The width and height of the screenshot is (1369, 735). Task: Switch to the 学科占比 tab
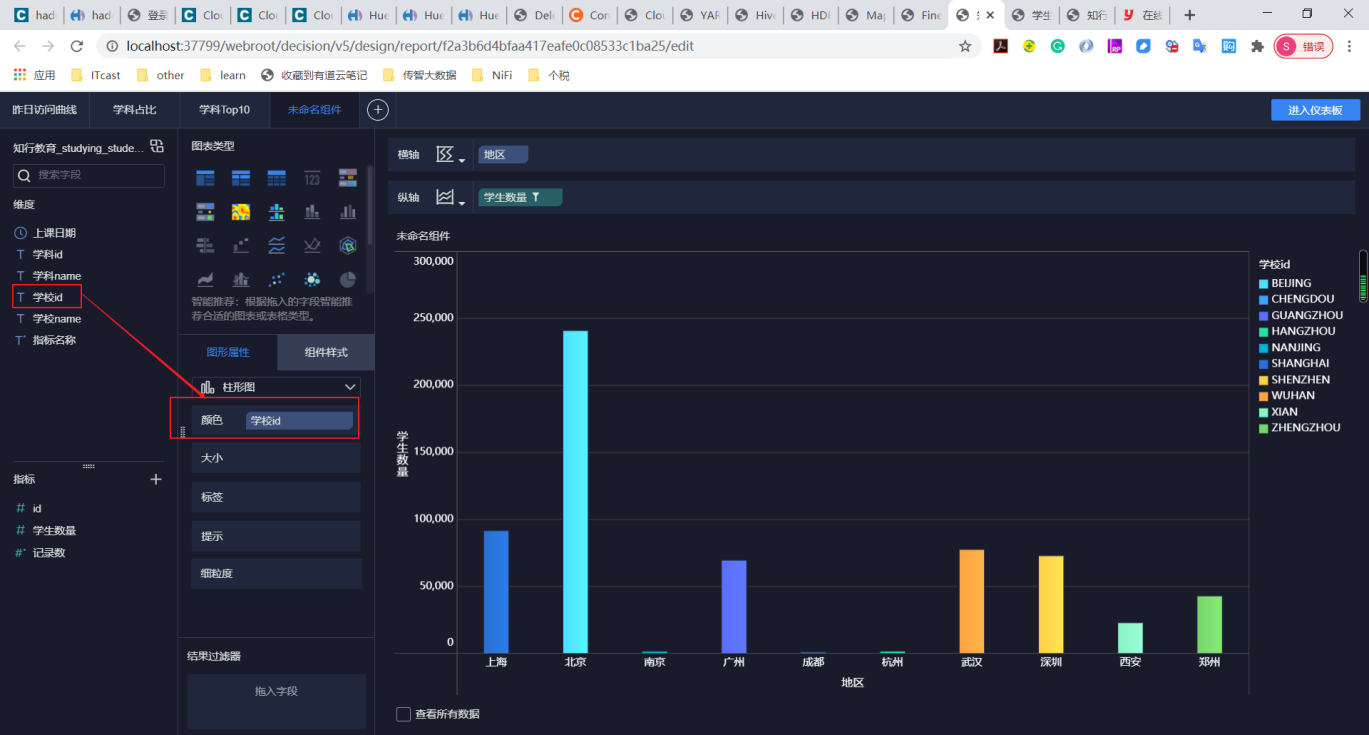[x=135, y=110]
